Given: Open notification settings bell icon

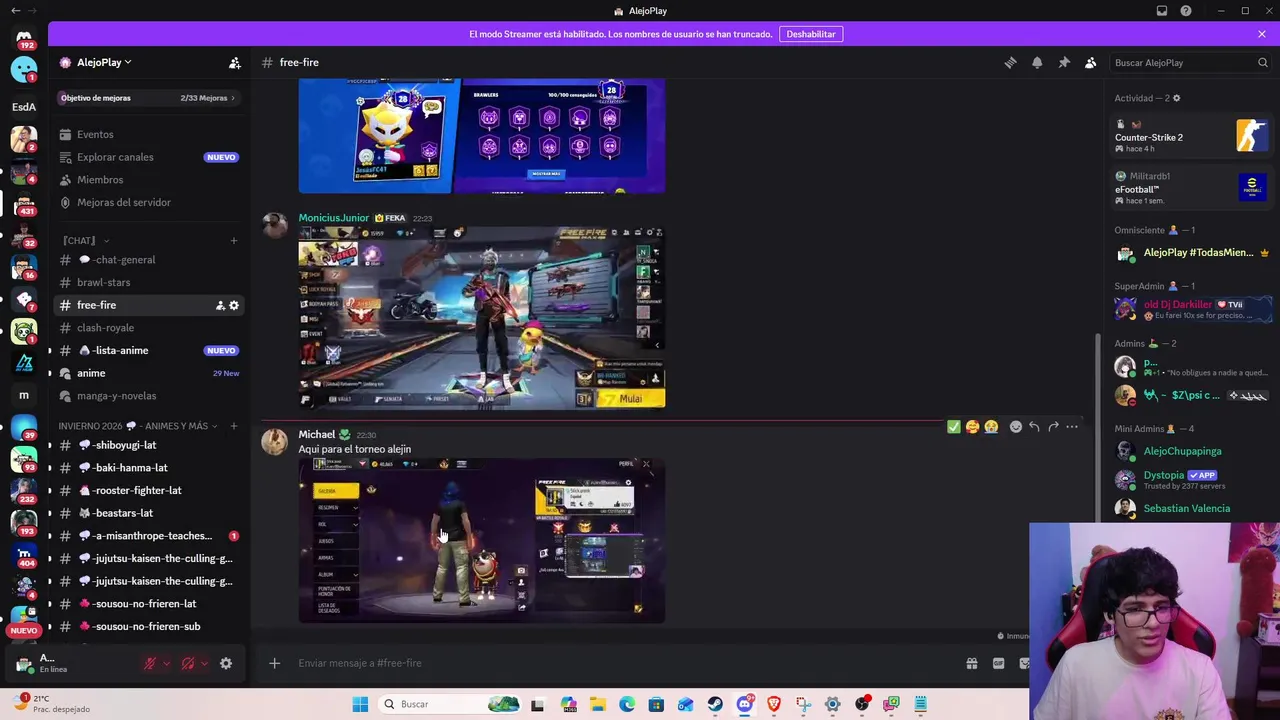Looking at the screenshot, I should [x=1037, y=62].
